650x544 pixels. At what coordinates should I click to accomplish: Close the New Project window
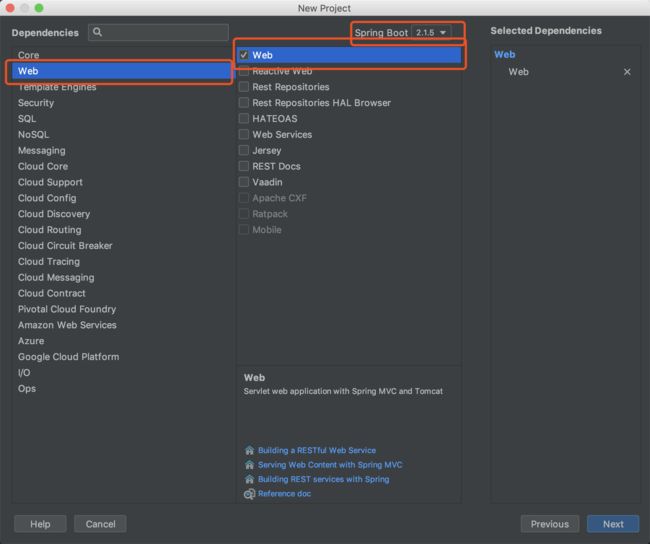pyautogui.click(x=10, y=8)
